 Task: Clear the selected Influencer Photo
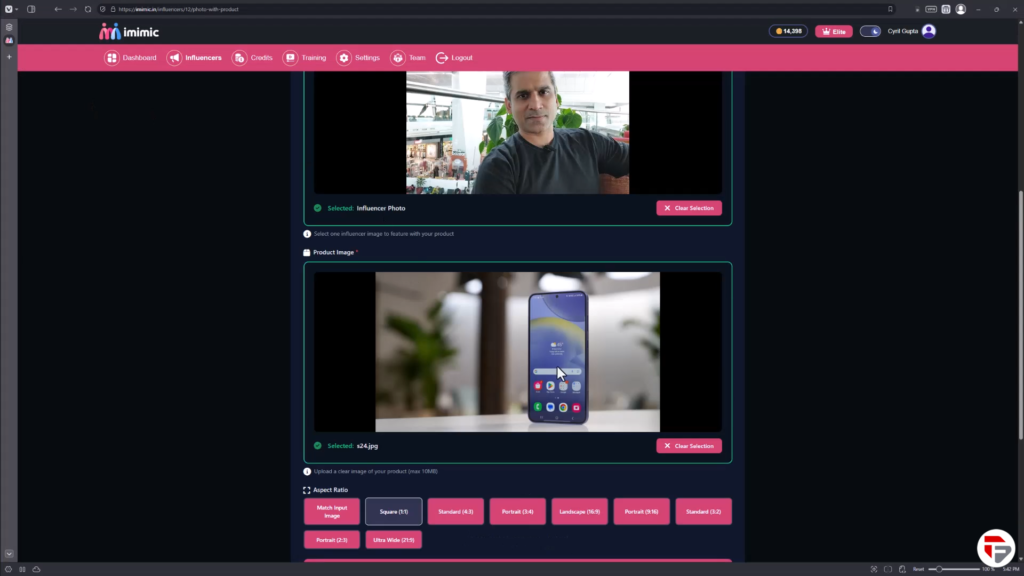point(688,208)
